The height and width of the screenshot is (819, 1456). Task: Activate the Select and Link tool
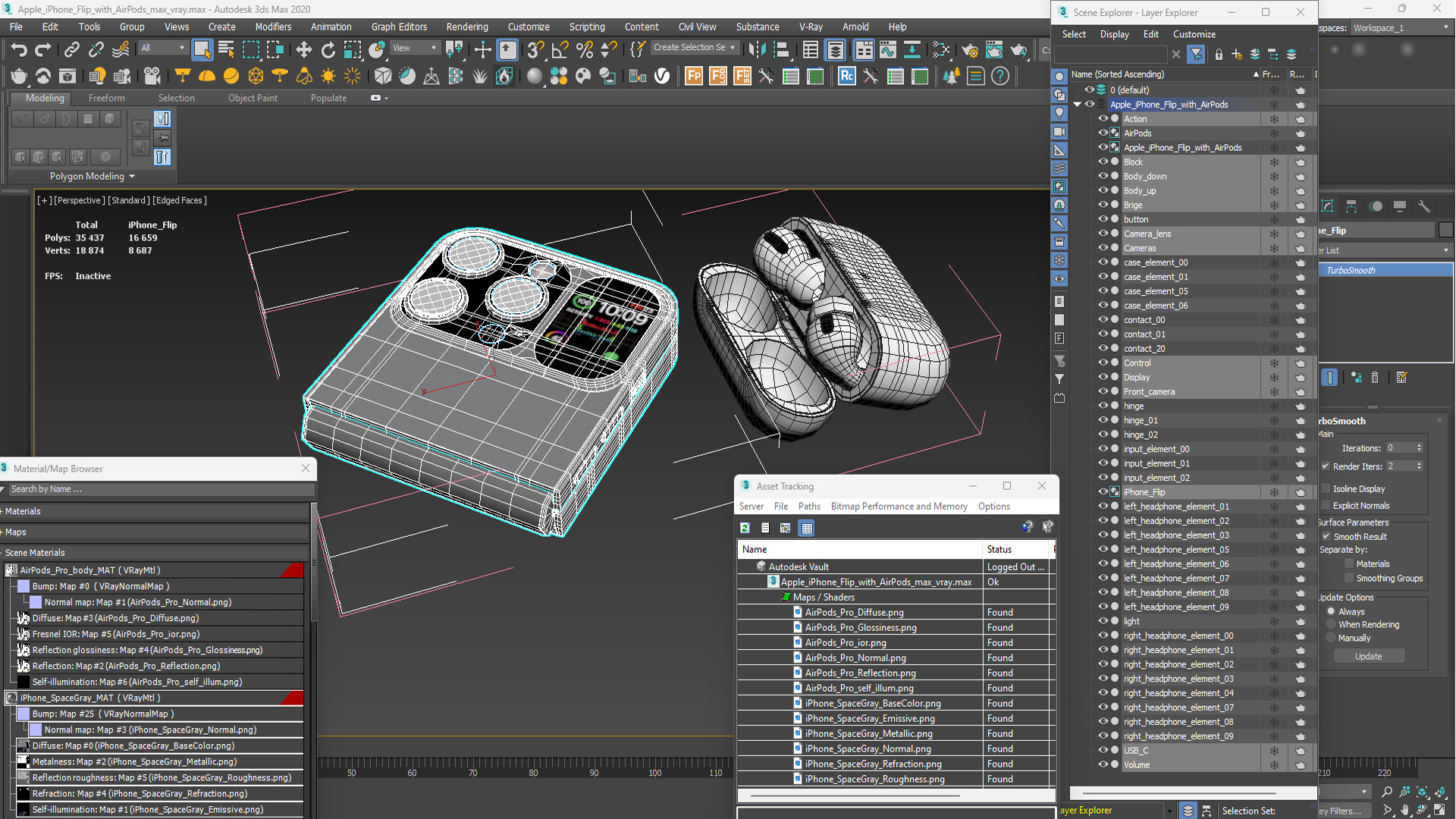tap(71, 50)
